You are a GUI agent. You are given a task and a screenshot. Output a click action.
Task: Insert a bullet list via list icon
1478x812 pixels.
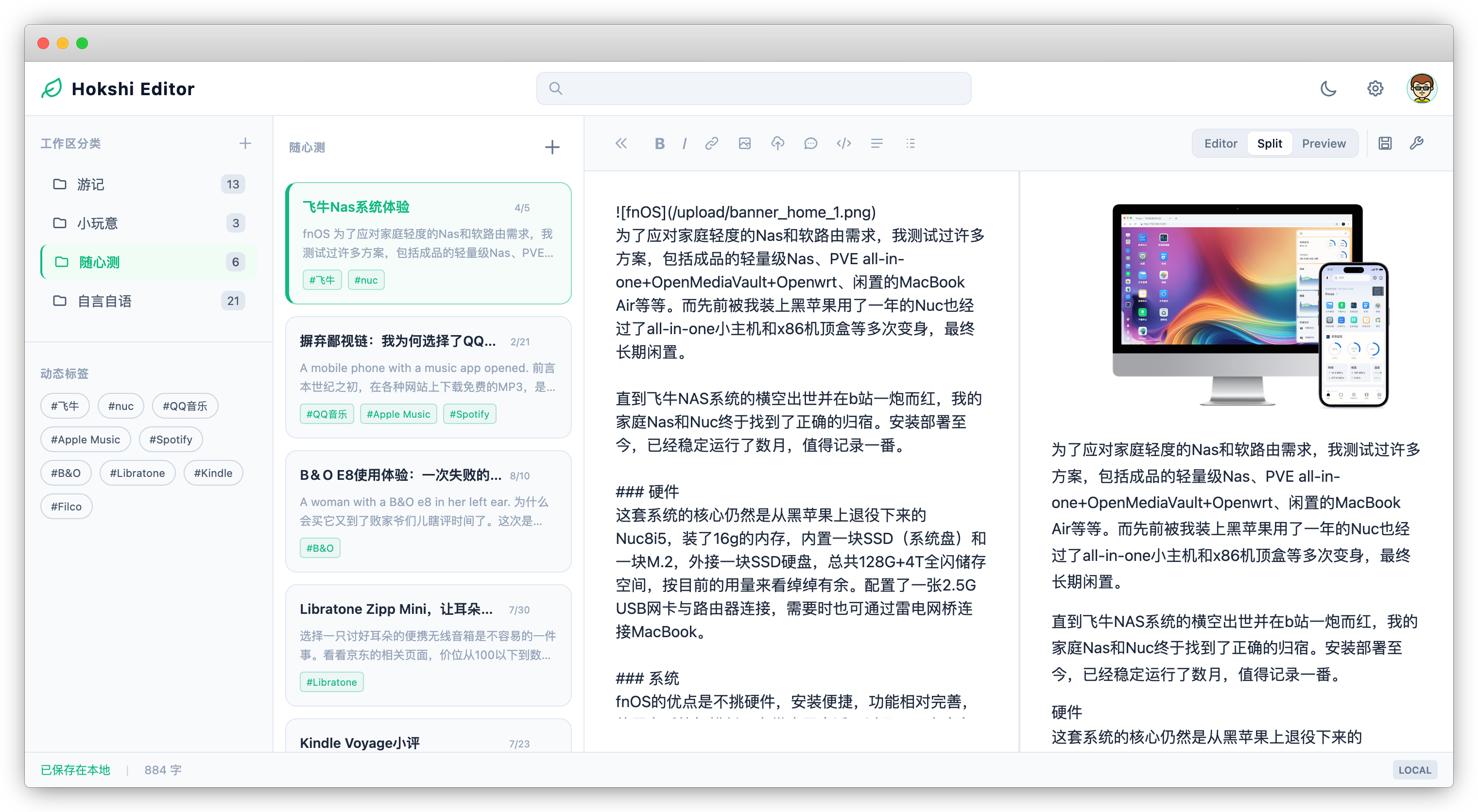tap(910, 143)
